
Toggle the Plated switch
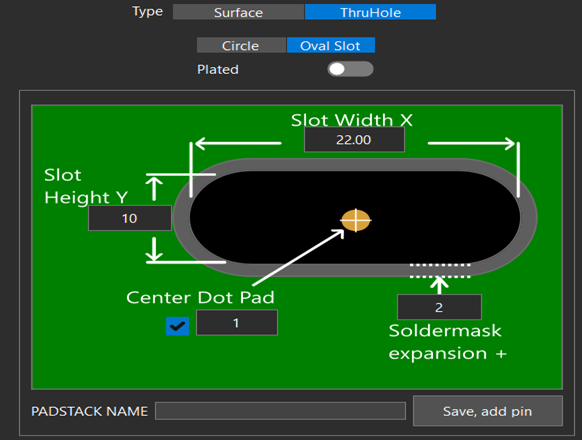[x=350, y=69]
